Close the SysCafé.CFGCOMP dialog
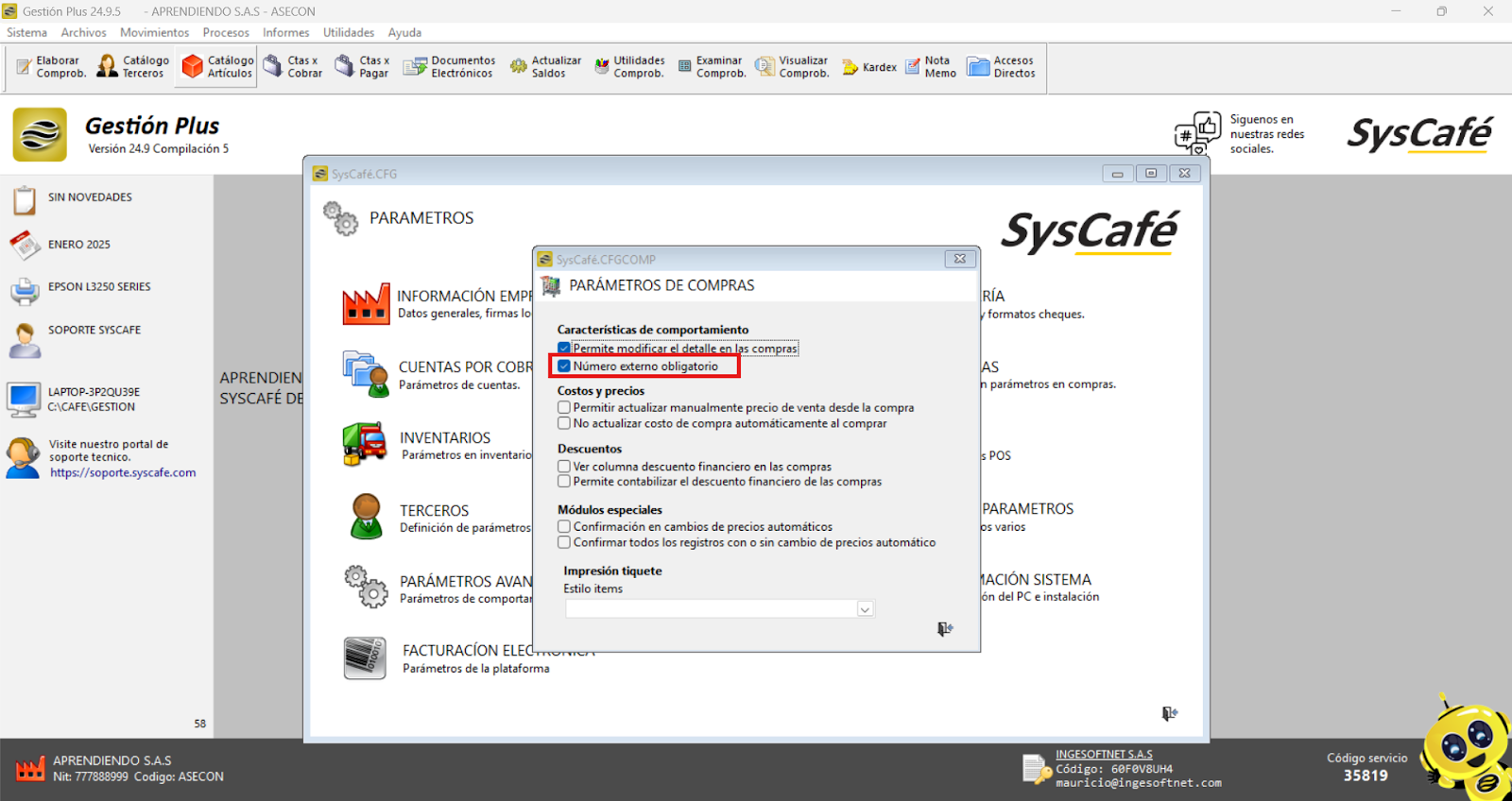Viewport: 1512px width, 801px height. coord(959,259)
